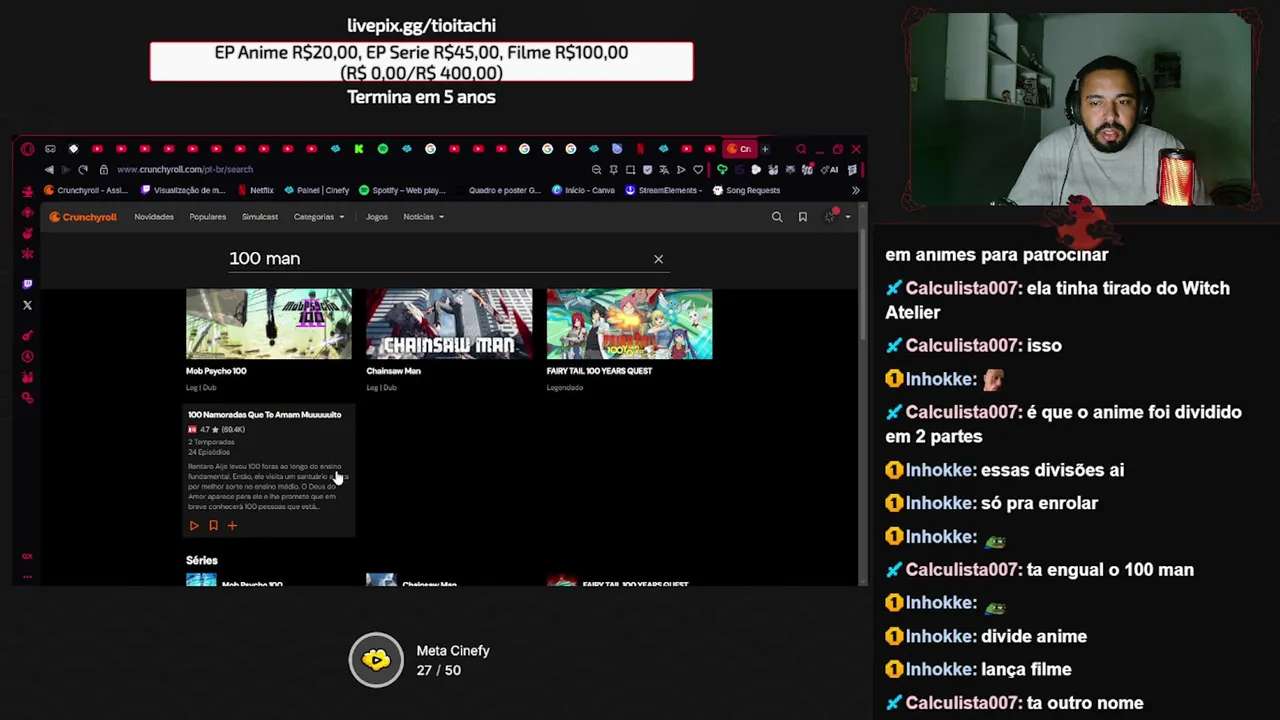The height and width of the screenshot is (720, 1280).
Task: Show hidden bookmarks via the overflow chevron
Action: pyautogui.click(x=855, y=190)
